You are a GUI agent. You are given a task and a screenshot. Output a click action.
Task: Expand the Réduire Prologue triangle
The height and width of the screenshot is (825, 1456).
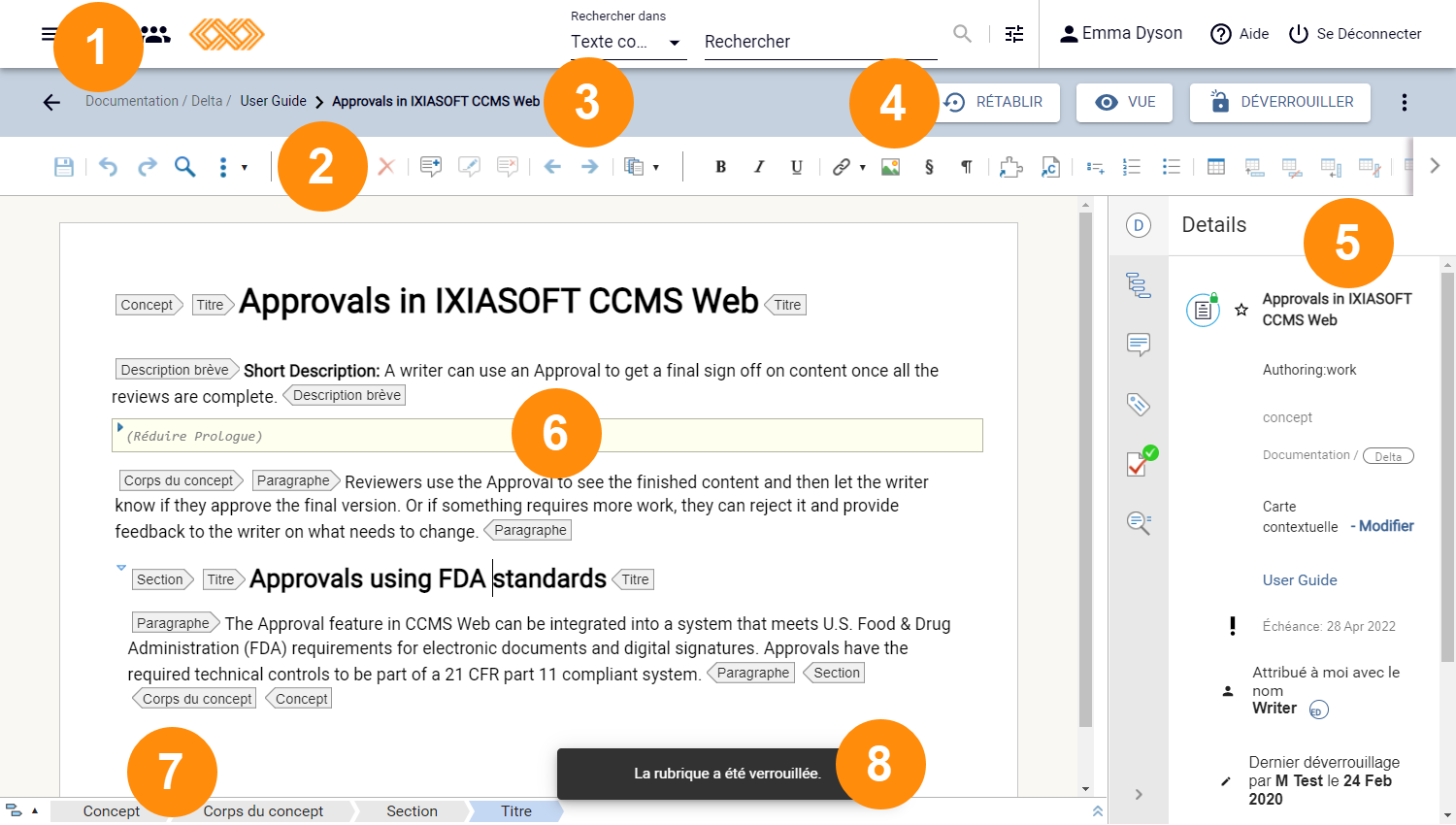pyautogui.click(x=120, y=427)
